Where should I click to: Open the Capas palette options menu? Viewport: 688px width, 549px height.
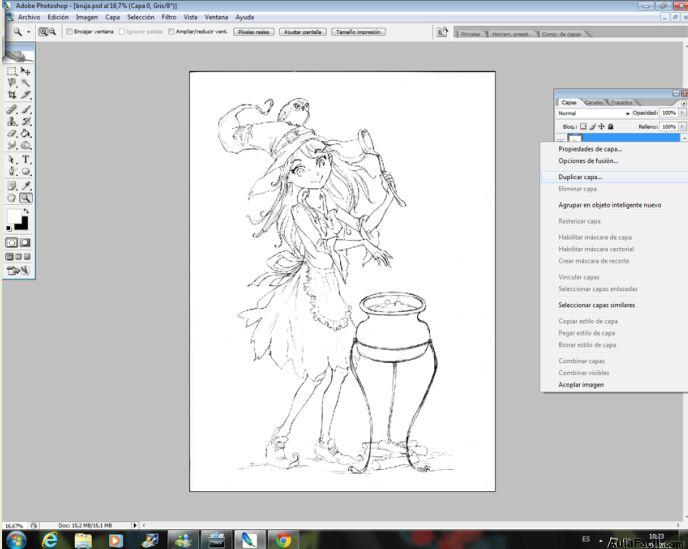(x=683, y=103)
